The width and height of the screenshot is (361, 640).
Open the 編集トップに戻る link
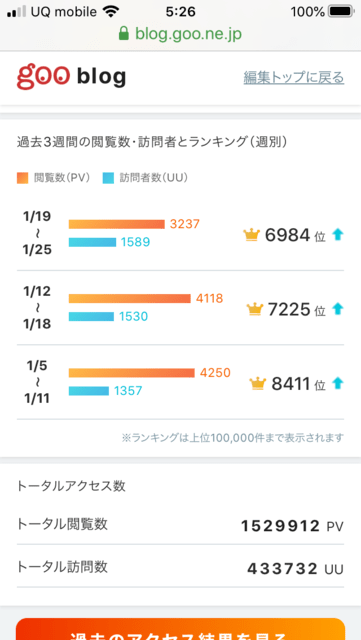[294, 77]
